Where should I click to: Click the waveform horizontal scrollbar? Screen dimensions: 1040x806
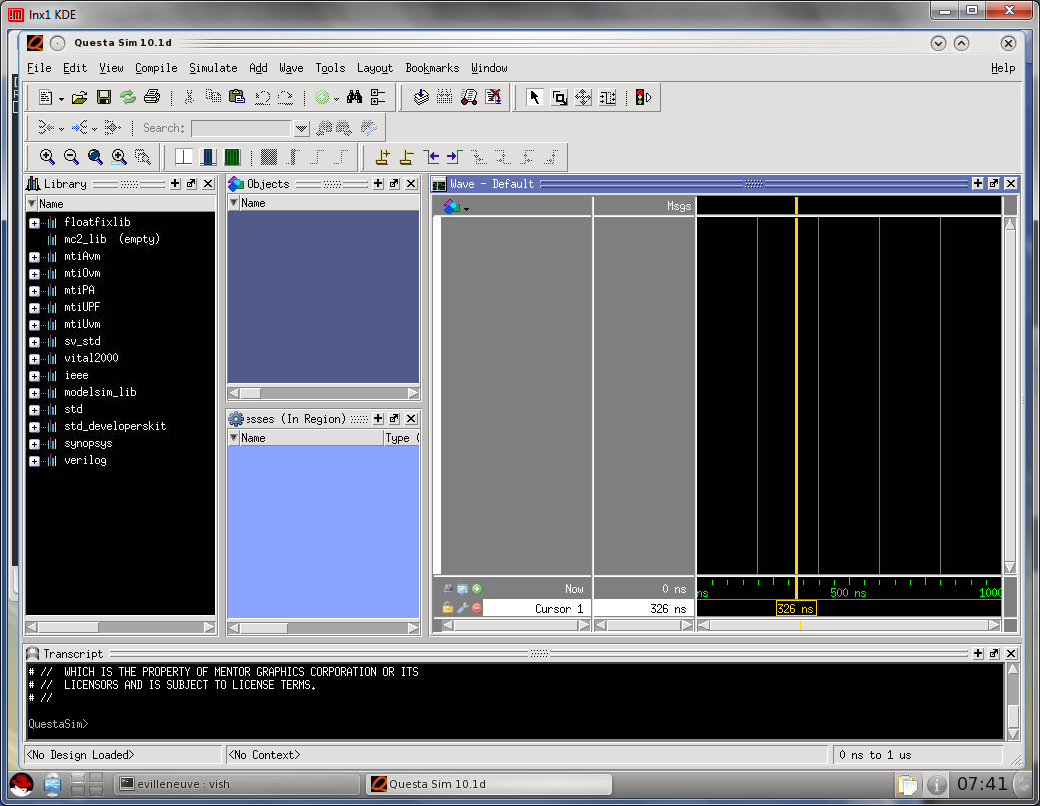[849, 625]
